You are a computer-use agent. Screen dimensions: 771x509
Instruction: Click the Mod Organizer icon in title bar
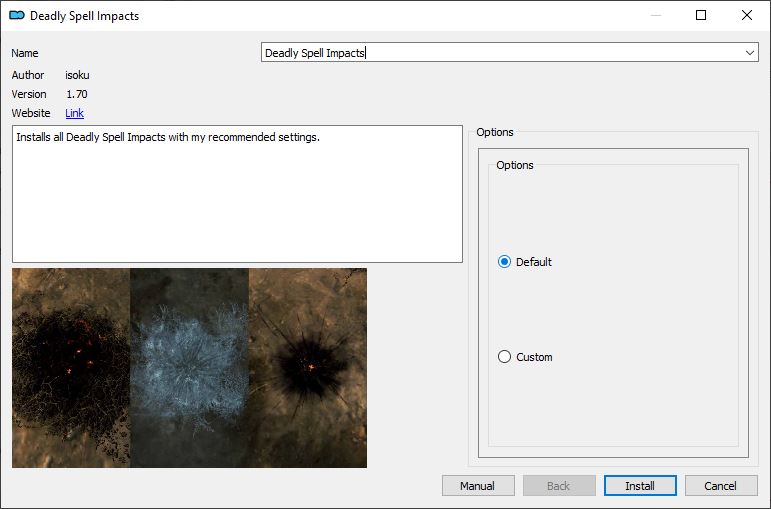[x=17, y=16]
